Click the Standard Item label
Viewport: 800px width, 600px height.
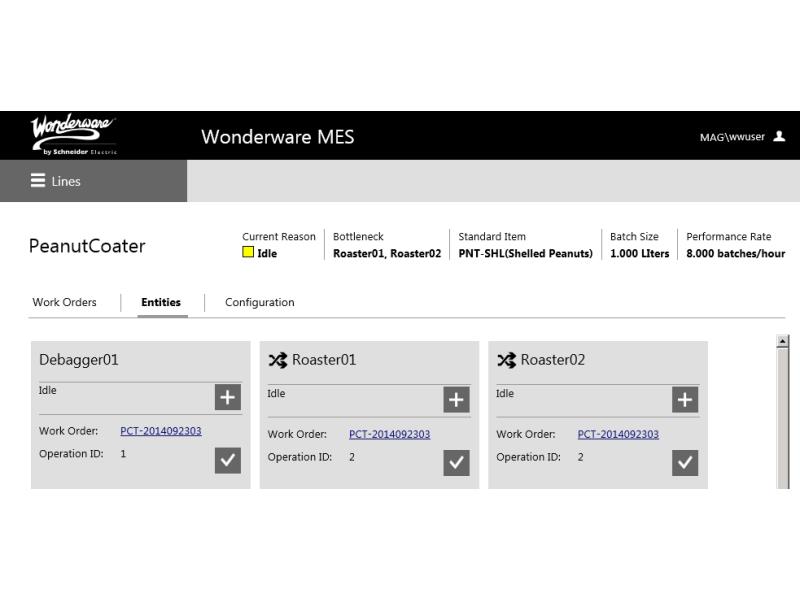[x=492, y=237]
